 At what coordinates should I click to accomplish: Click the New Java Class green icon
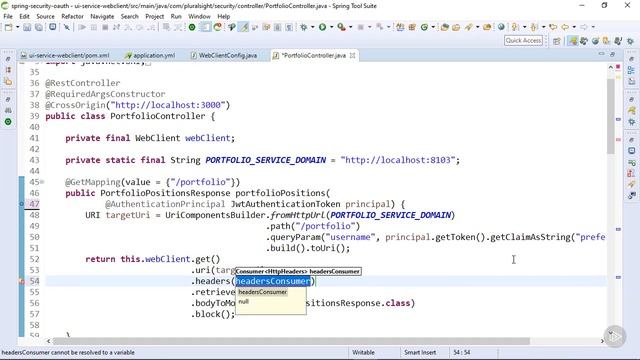[424, 27]
